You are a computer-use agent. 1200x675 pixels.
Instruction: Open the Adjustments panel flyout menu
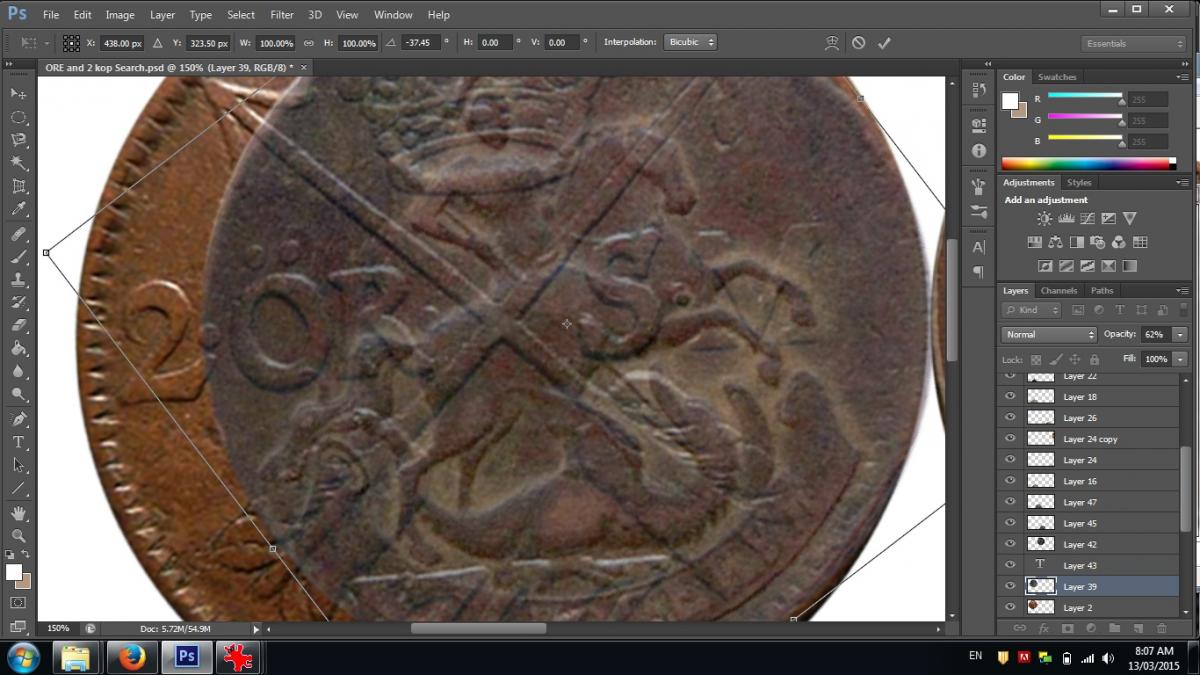click(1184, 183)
